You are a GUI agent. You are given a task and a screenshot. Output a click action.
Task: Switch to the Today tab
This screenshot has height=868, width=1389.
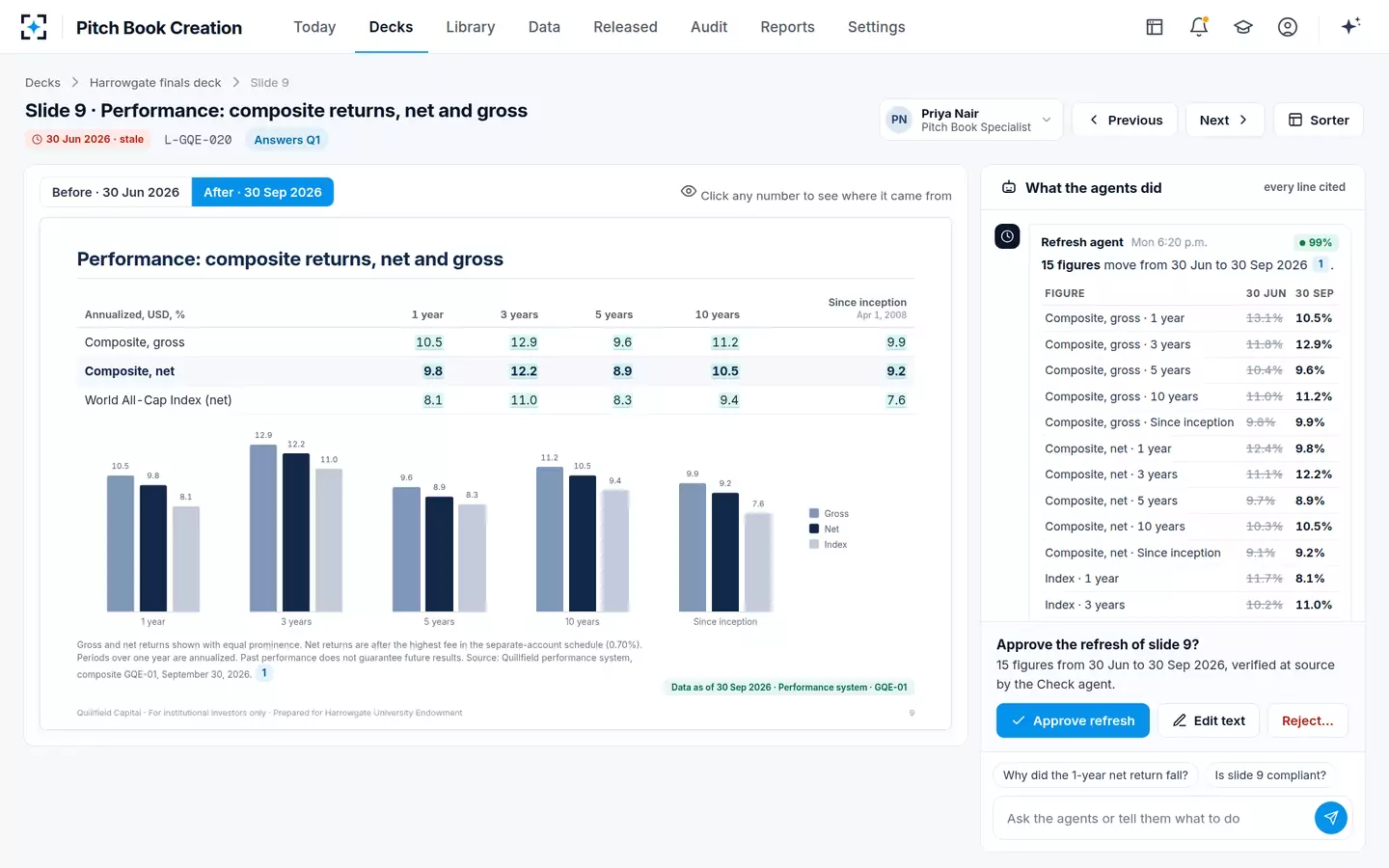click(x=314, y=27)
